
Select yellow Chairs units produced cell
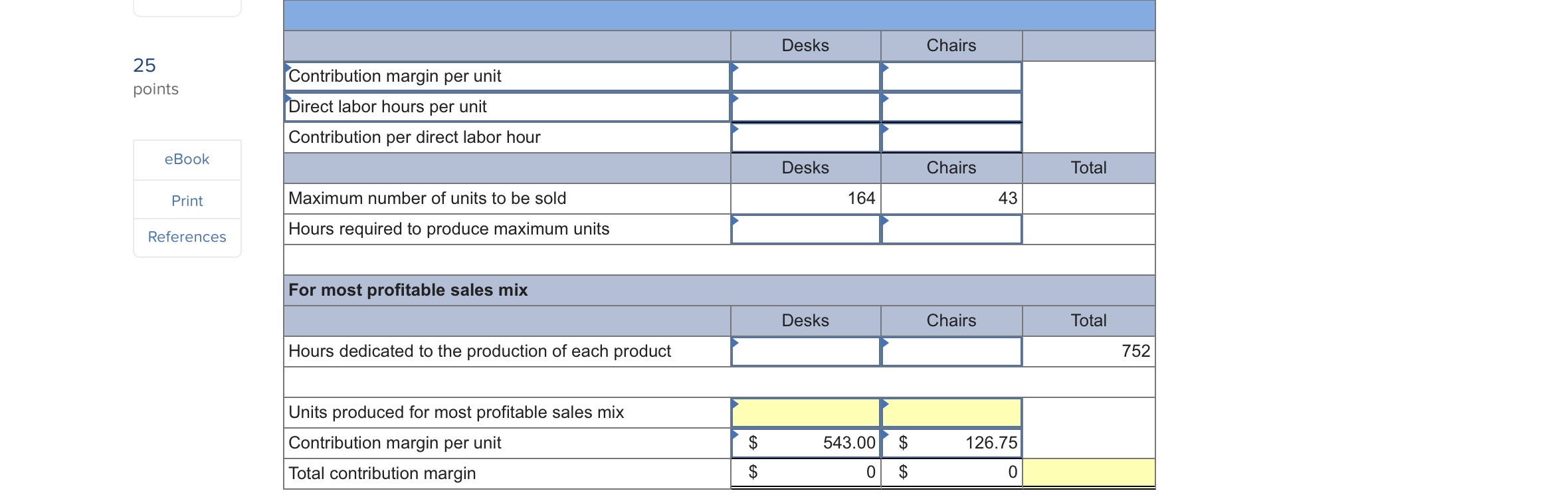click(x=951, y=413)
